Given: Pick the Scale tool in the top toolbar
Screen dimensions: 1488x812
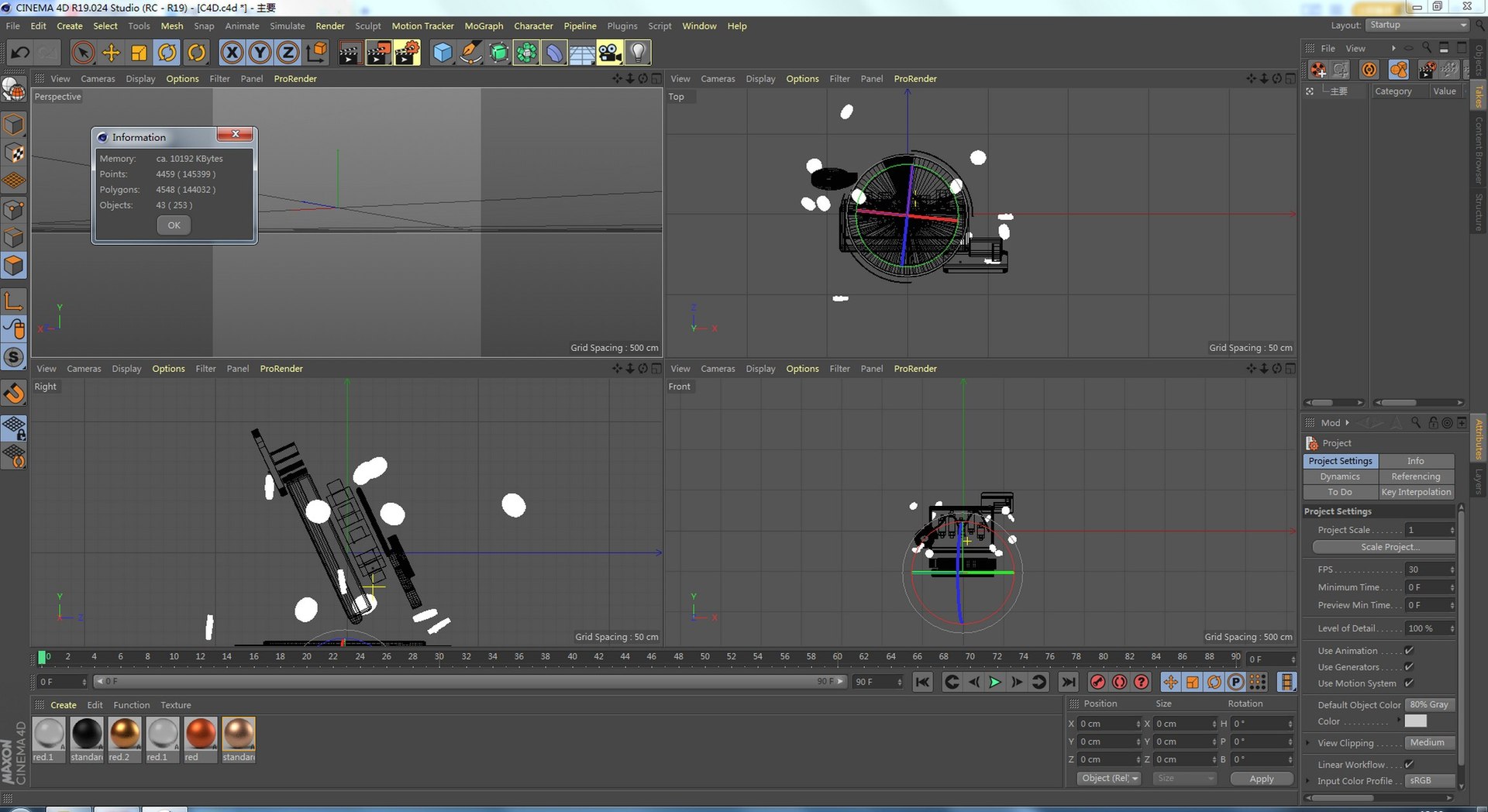Looking at the screenshot, I should pyautogui.click(x=139, y=53).
